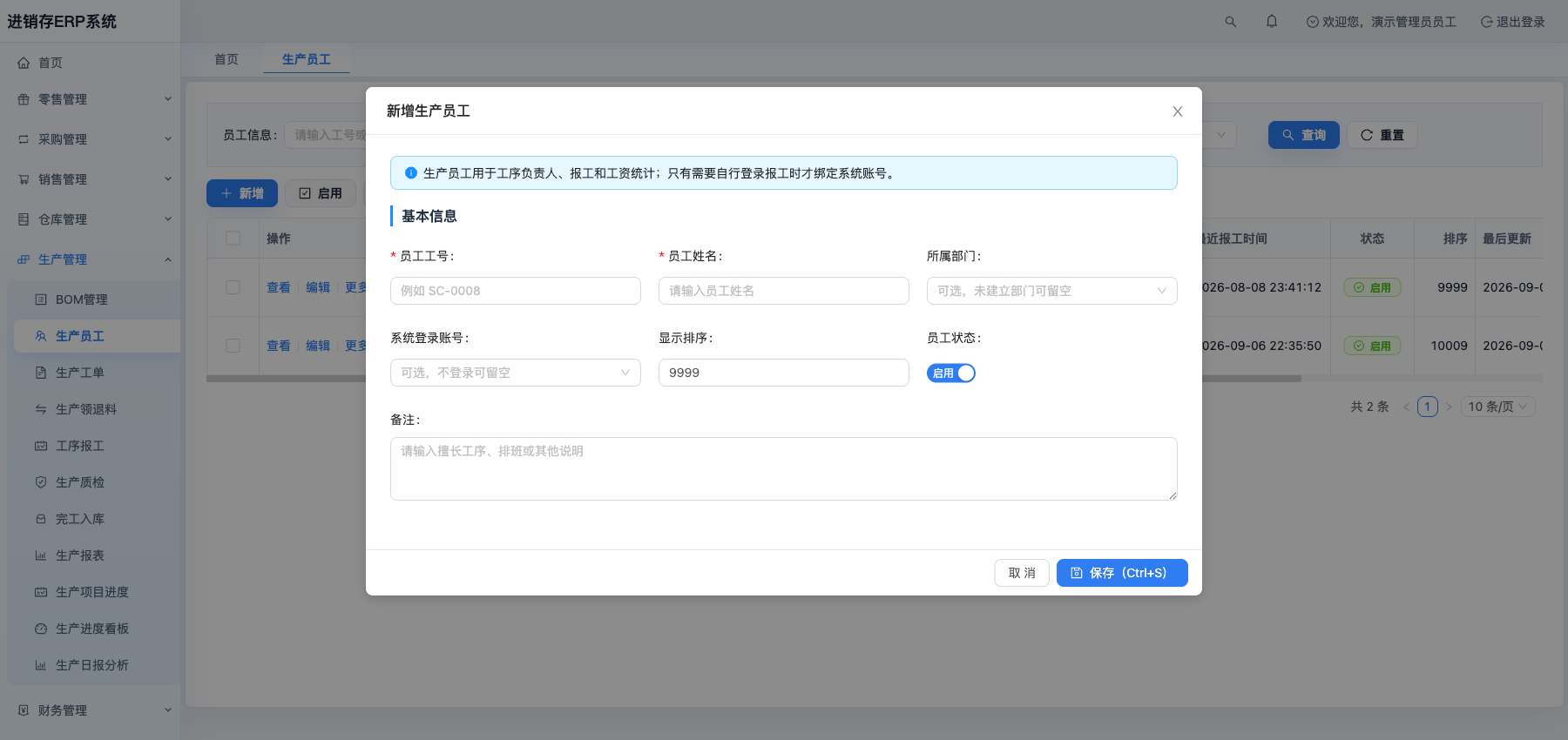Click the 员工姓名 input field

click(x=784, y=291)
